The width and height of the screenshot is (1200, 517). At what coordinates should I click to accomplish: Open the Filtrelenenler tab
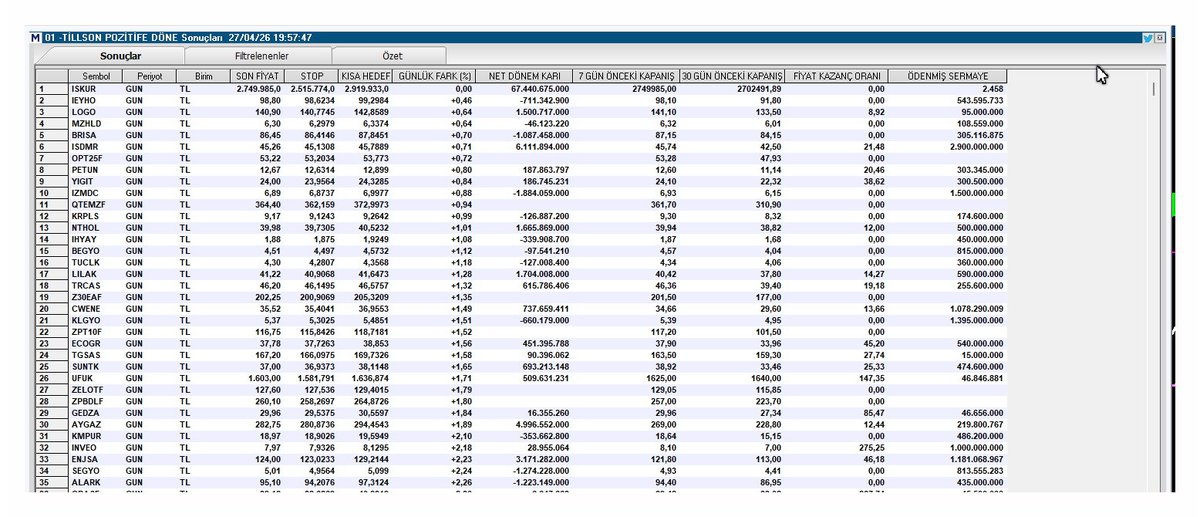point(261,57)
